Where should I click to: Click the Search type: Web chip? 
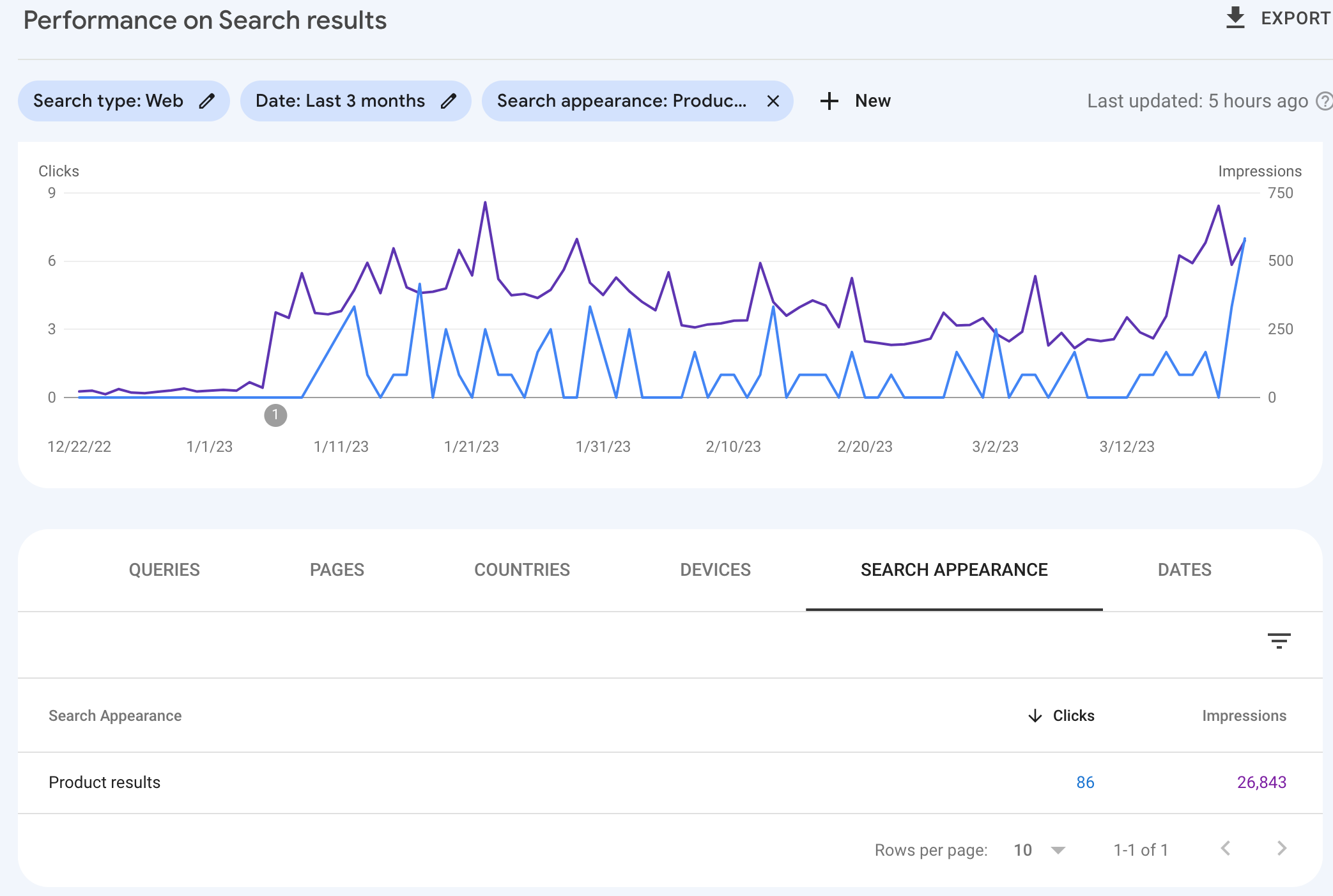(x=108, y=101)
